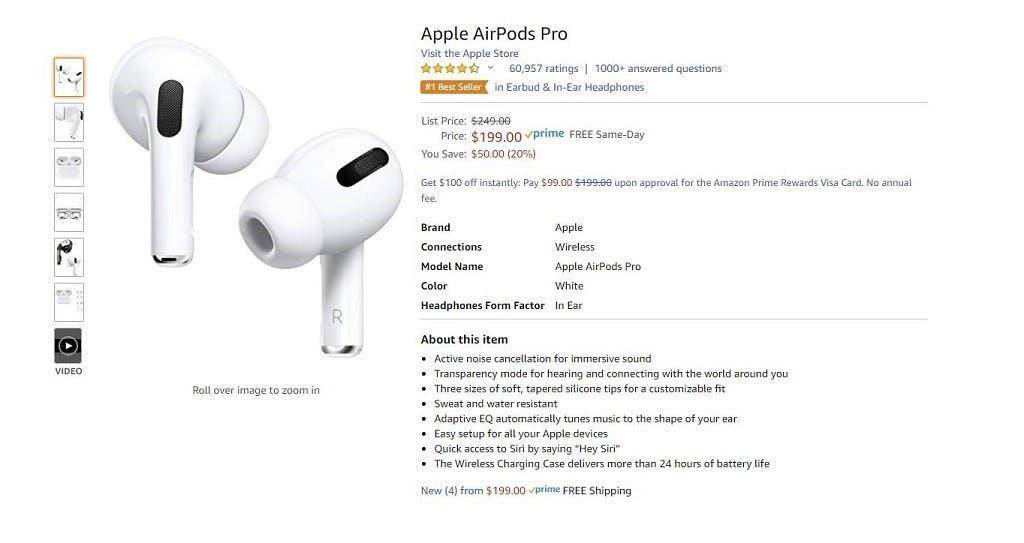Viewport: 1024px width, 543px height.
Task: Play the product video thumbnail
Action: pyautogui.click(x=69, y=346)
